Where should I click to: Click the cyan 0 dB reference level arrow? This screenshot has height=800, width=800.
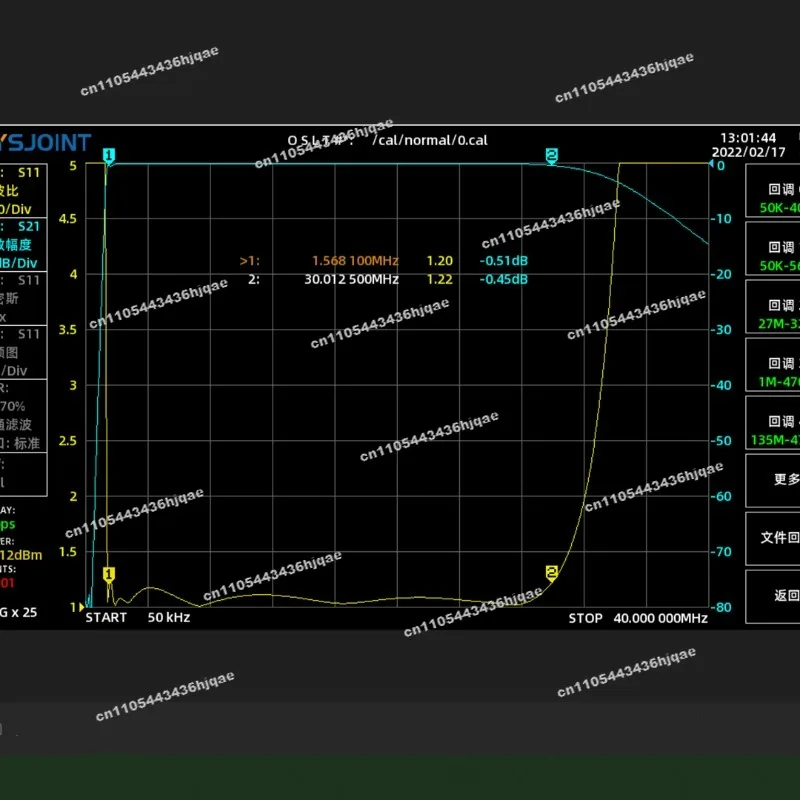[x=711, y=163]
